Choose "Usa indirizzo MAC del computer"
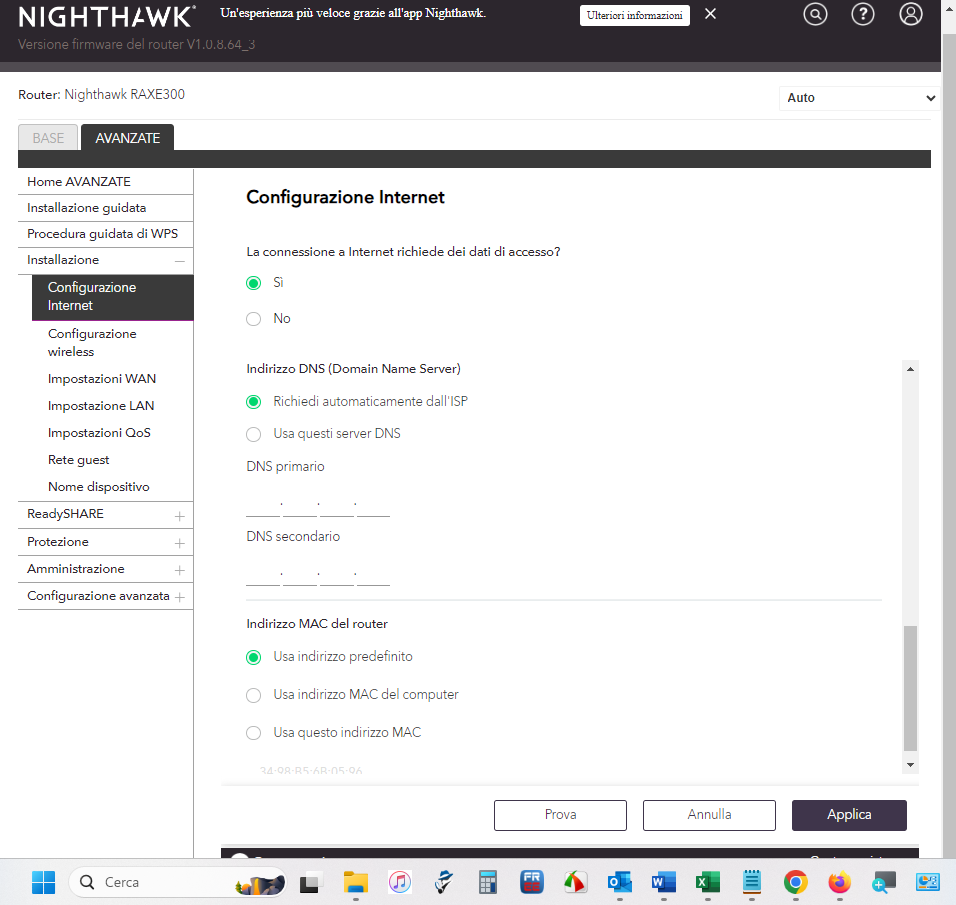Viewport: 956px width, 905px height. [x=254, y=695]
